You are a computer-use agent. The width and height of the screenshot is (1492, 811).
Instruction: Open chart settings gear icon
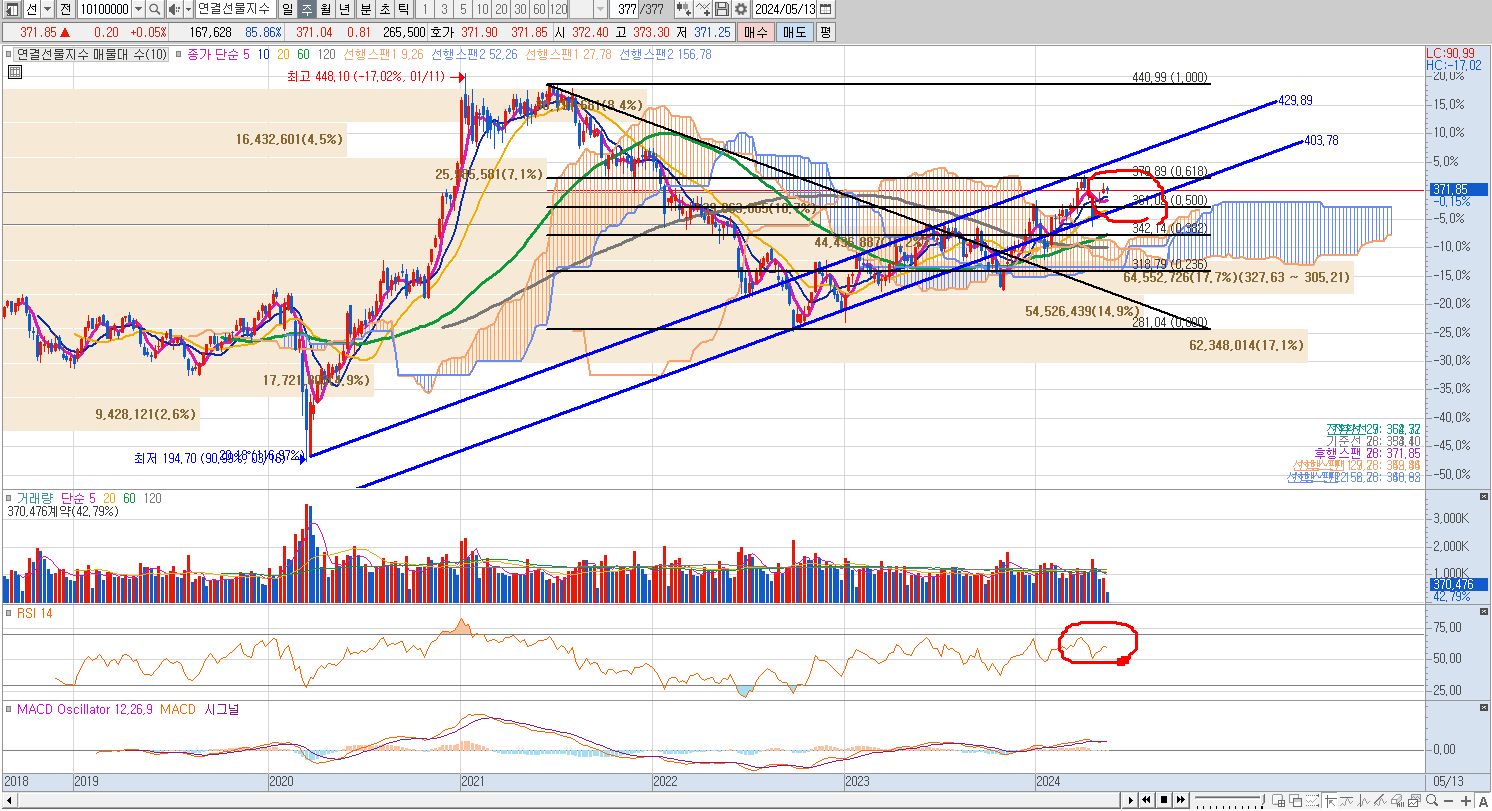pos(740,9)
